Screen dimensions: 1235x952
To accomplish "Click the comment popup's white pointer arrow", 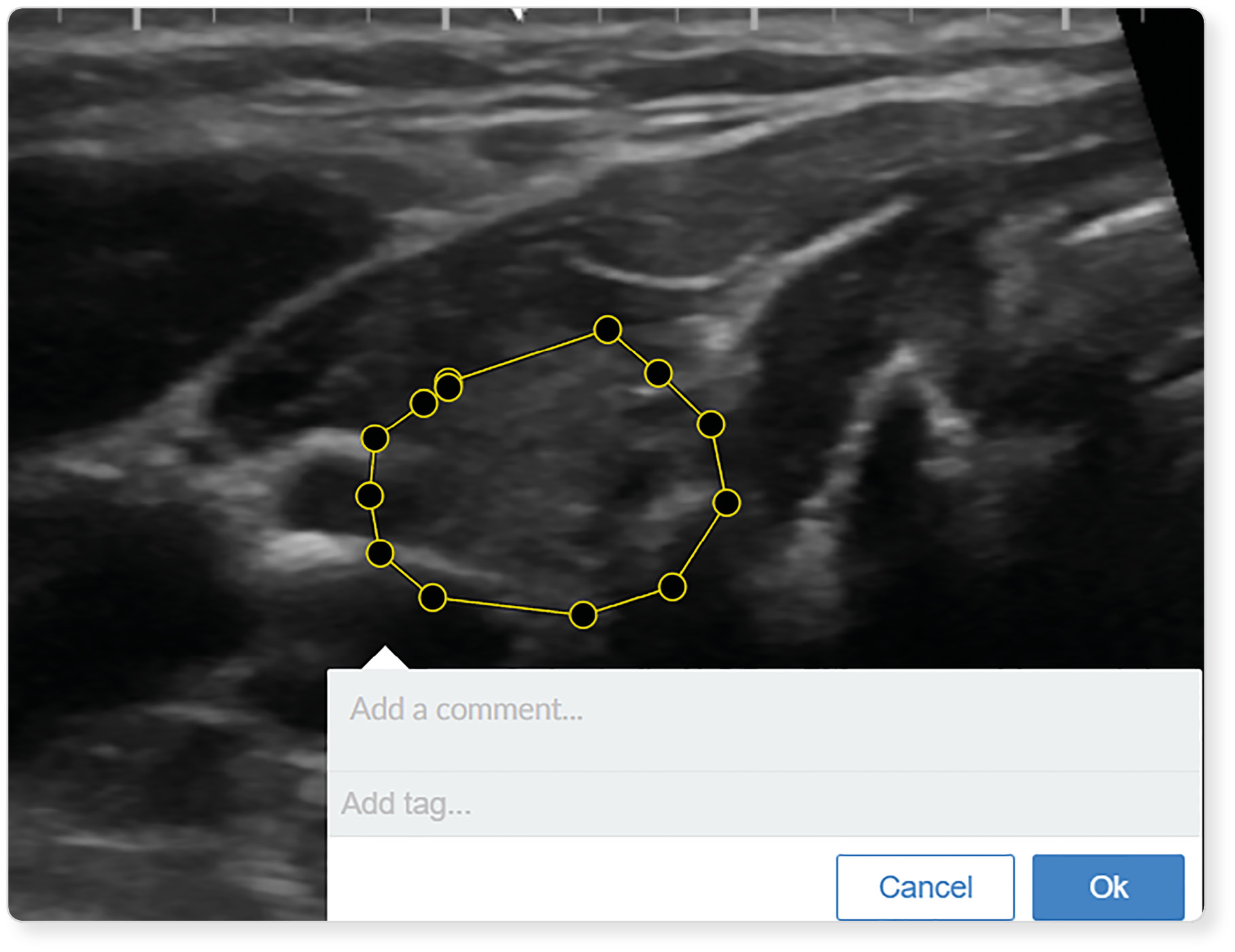I will (x=385, y=658).
